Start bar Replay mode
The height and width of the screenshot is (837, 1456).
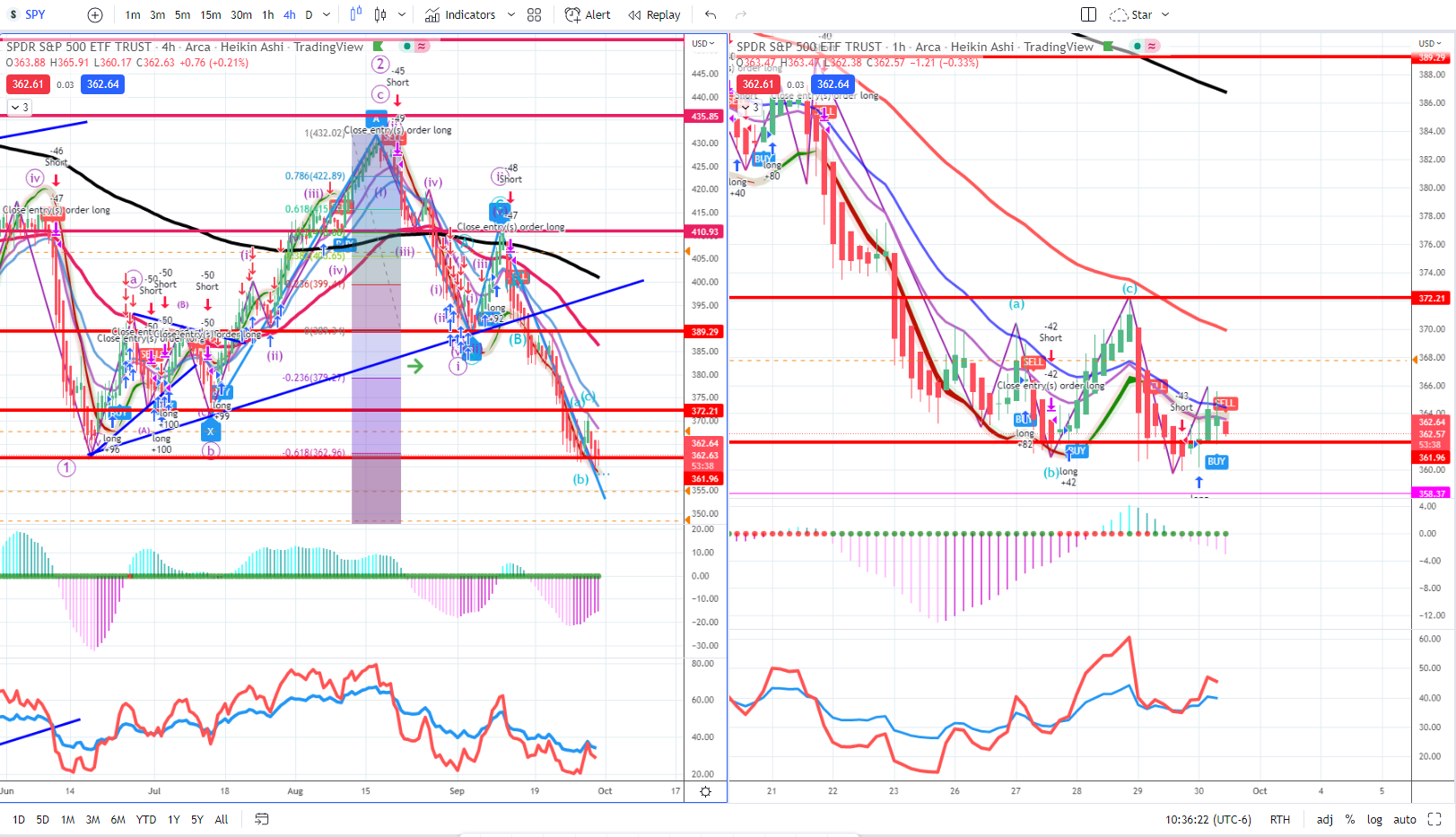click(654, 15)
